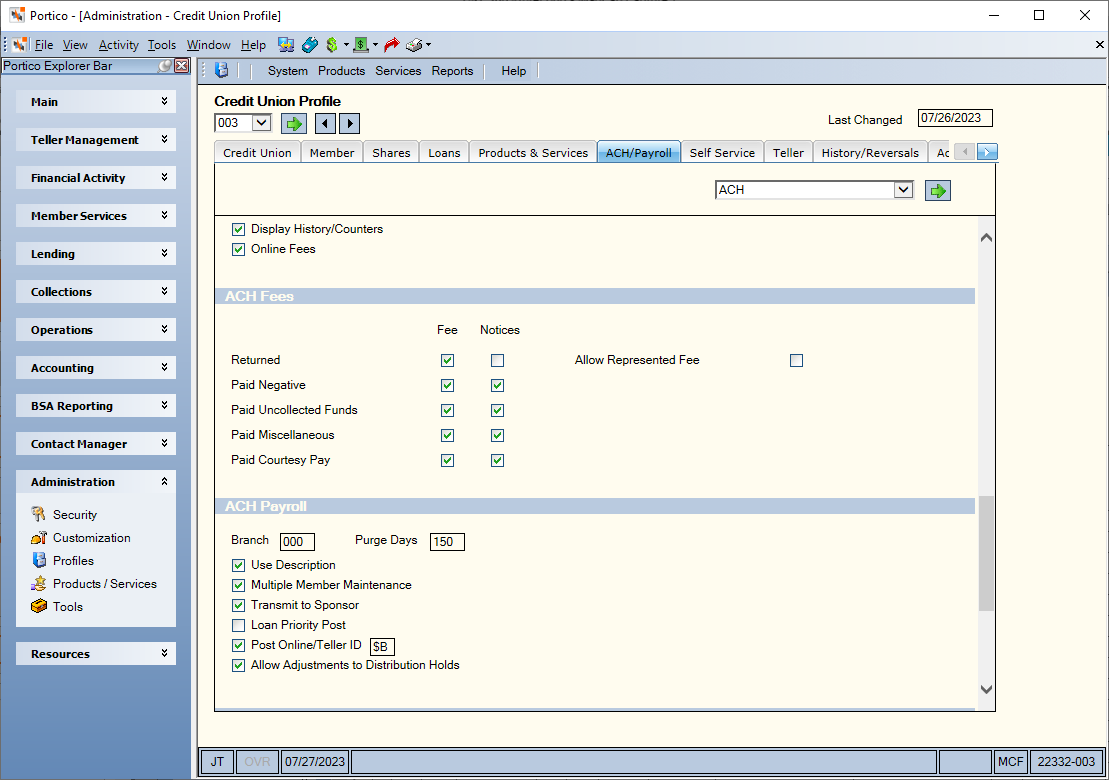Open the printer icon dropdown arrow
Image resolution: width=1109 pixels, height=780 pixels.
tap(428, 45)
